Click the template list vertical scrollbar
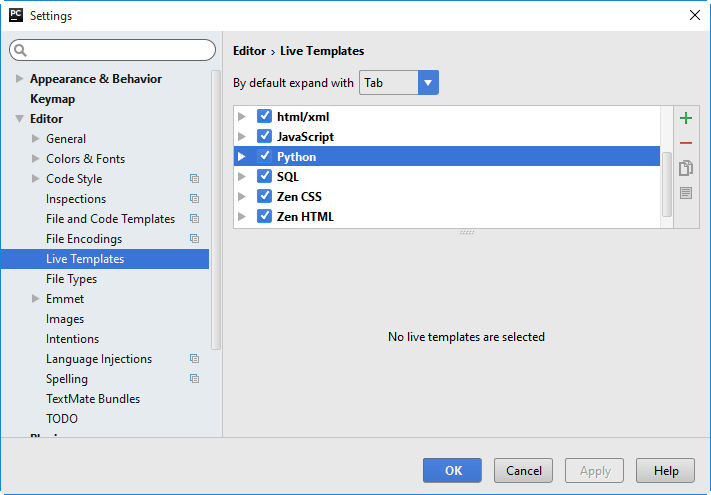The image size is (711, 495). 666,185
